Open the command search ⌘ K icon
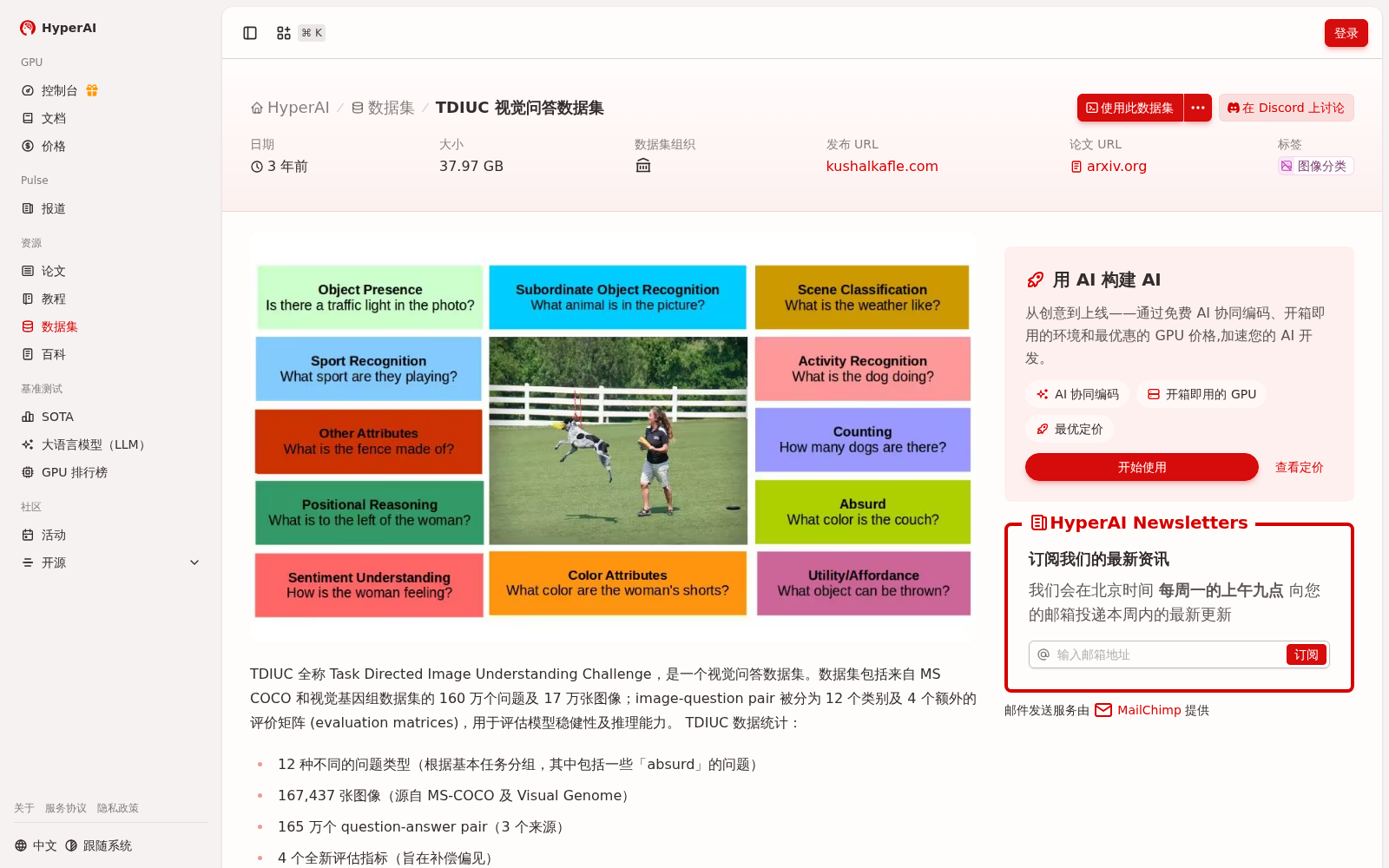 pos(300,33)
